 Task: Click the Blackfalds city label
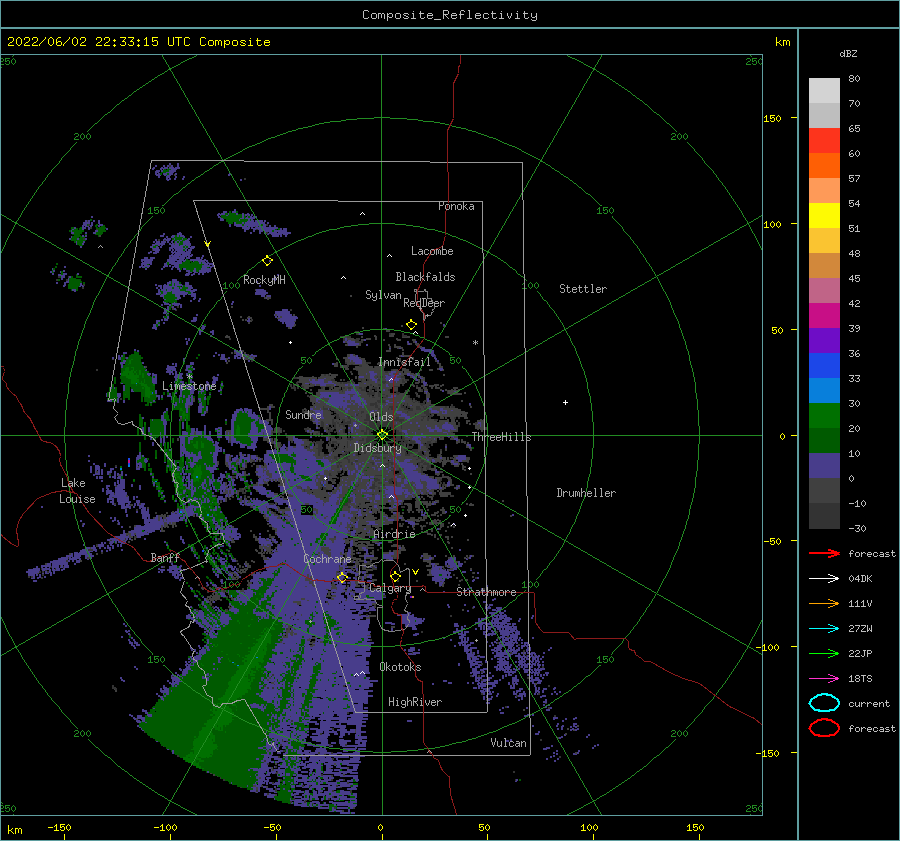coord(425,277)
